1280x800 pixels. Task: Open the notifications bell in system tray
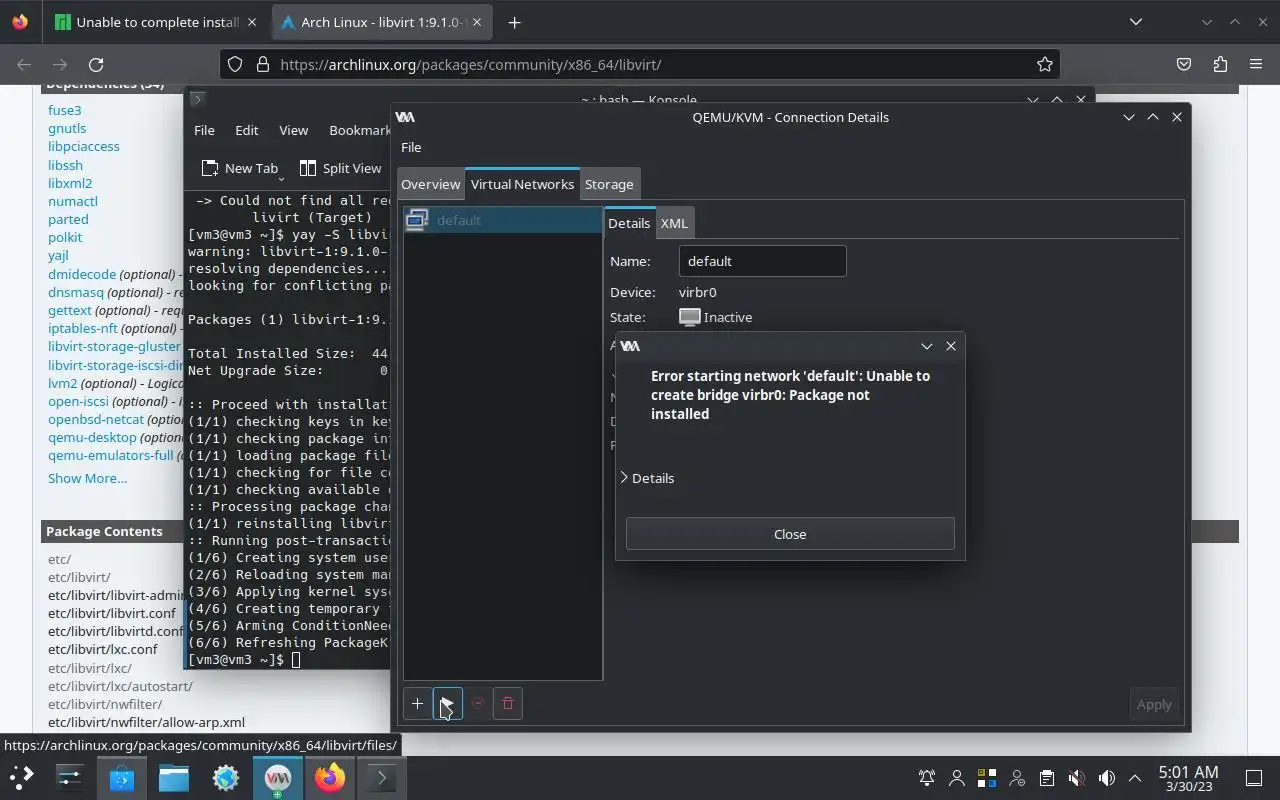927,778
